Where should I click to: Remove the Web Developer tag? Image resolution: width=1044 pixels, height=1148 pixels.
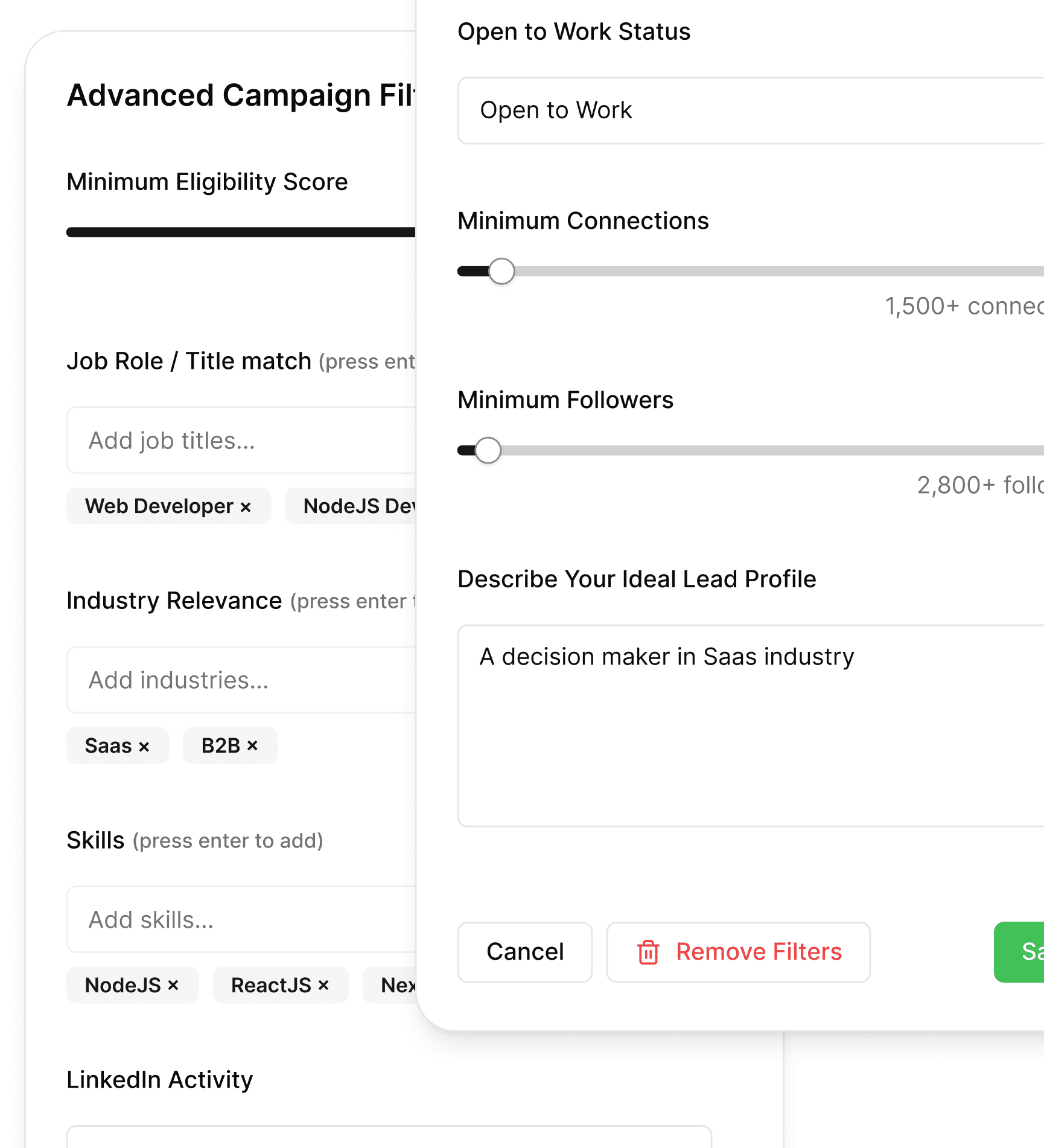click(x=246, y=507)
